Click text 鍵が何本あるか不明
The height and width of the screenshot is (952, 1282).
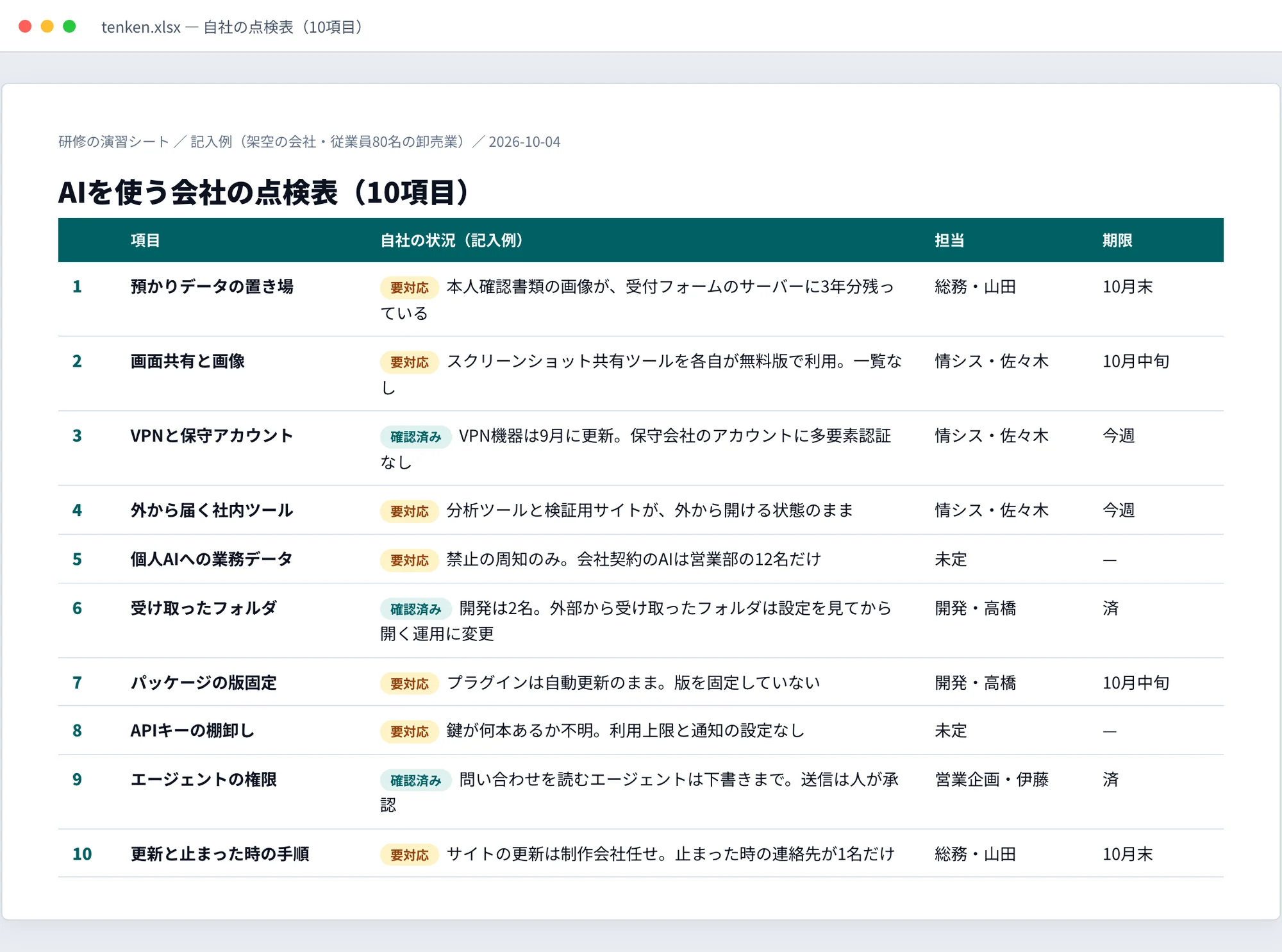pyautogui.click(x=519, y=731)
